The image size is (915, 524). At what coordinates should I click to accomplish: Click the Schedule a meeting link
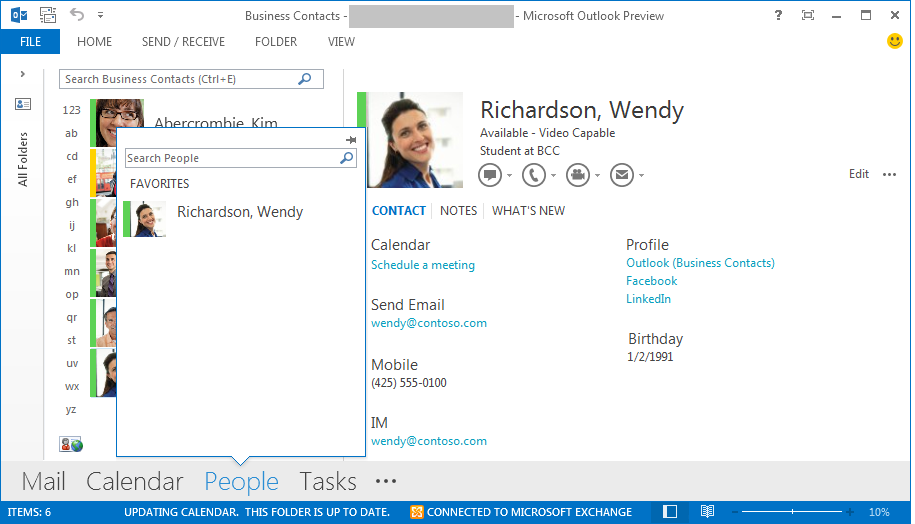click(x=422, y=265)
